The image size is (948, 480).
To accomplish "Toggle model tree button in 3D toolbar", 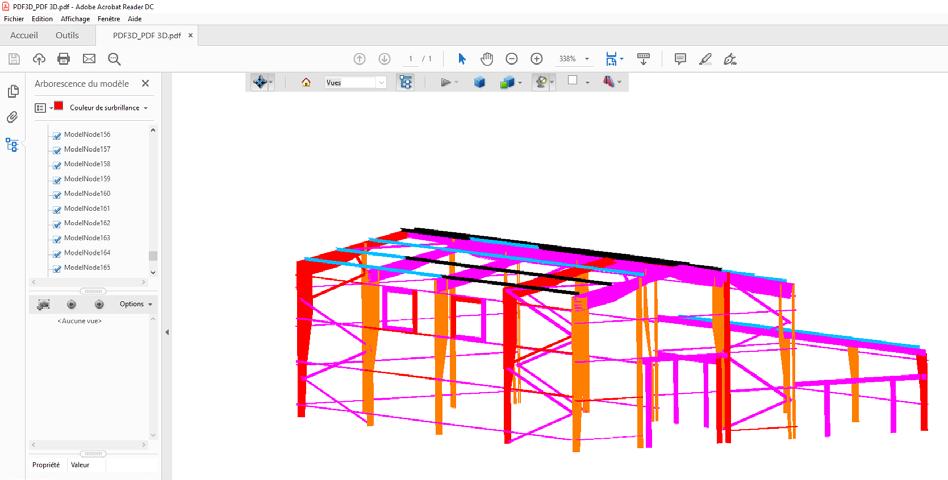I will [406, 82].
